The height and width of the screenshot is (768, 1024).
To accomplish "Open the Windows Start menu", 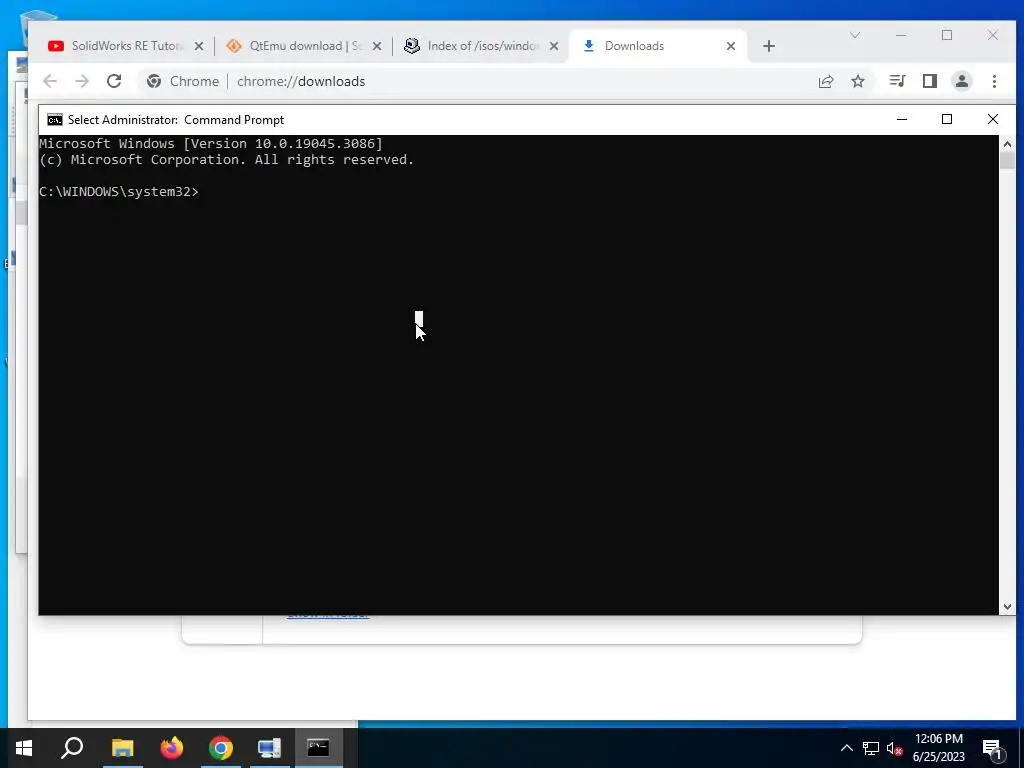I will [24, 748].
